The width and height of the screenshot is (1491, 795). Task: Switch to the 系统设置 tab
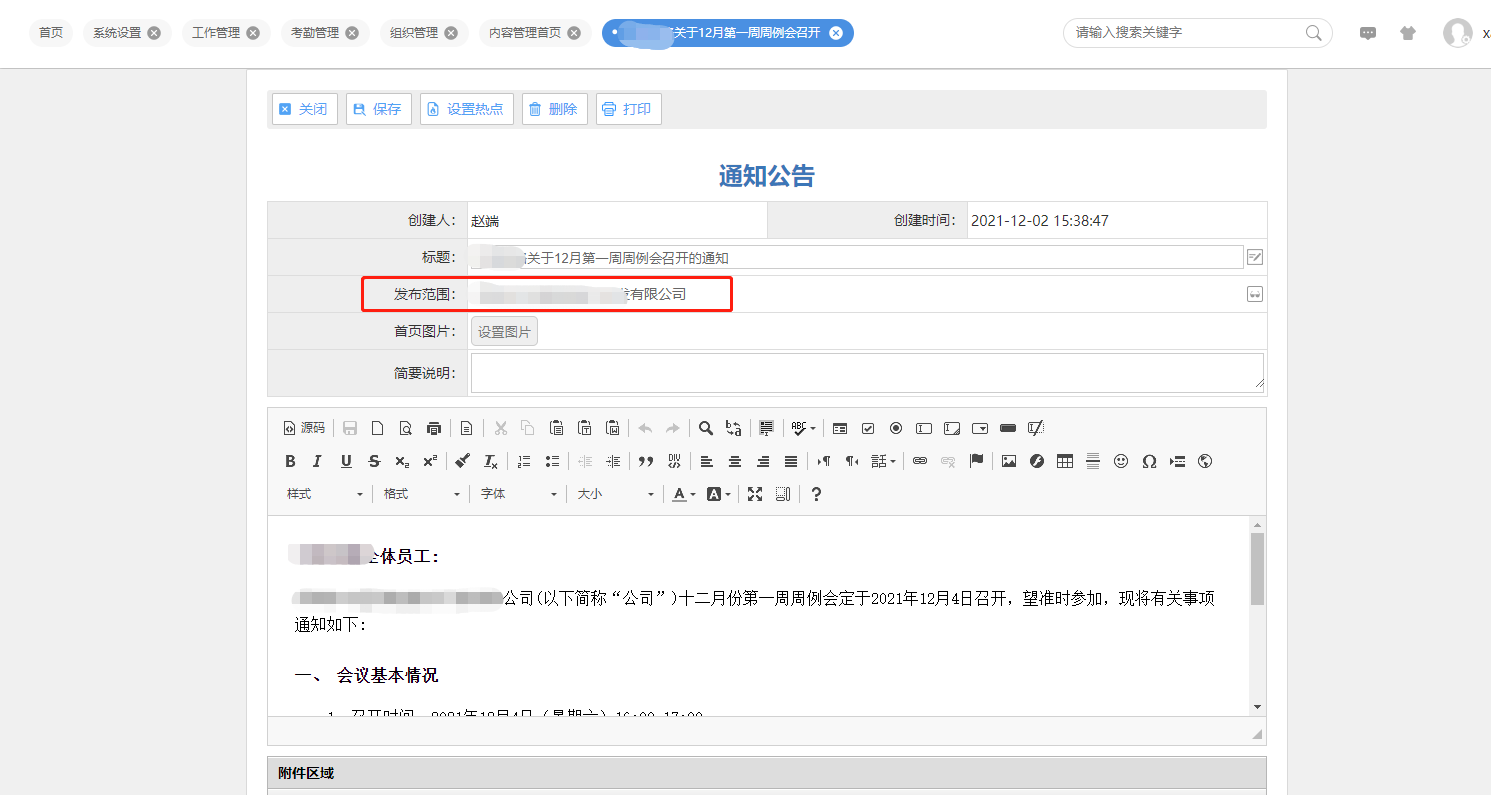click(x=117, y=33)
